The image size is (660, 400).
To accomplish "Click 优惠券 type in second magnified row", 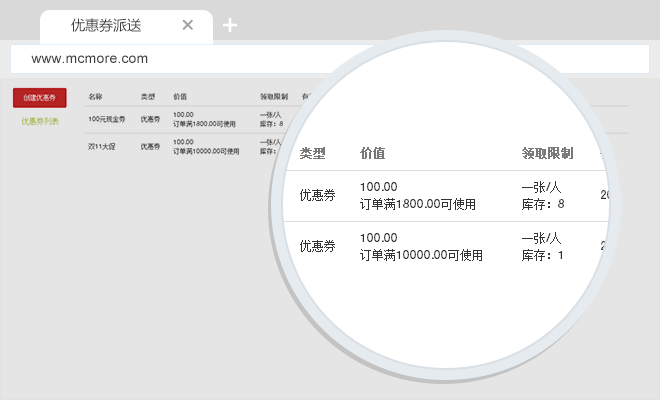I will (317, 246).
